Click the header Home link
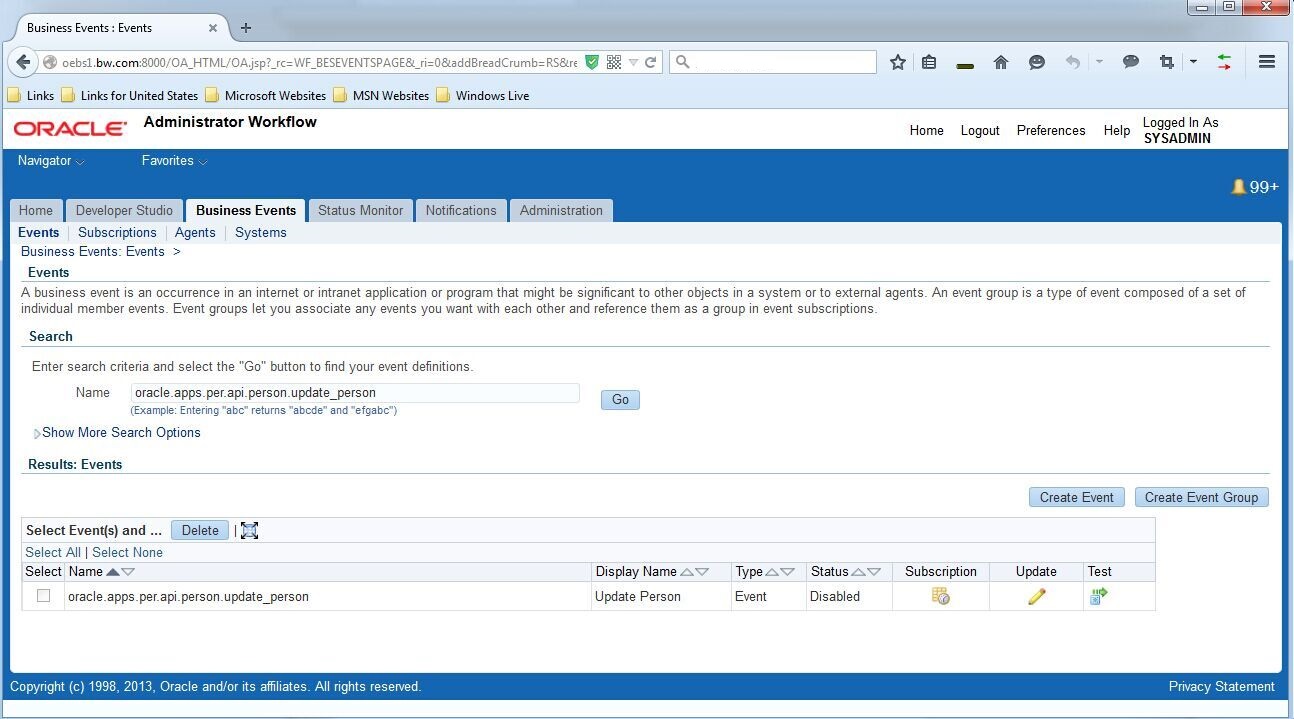 coord(926,131)
